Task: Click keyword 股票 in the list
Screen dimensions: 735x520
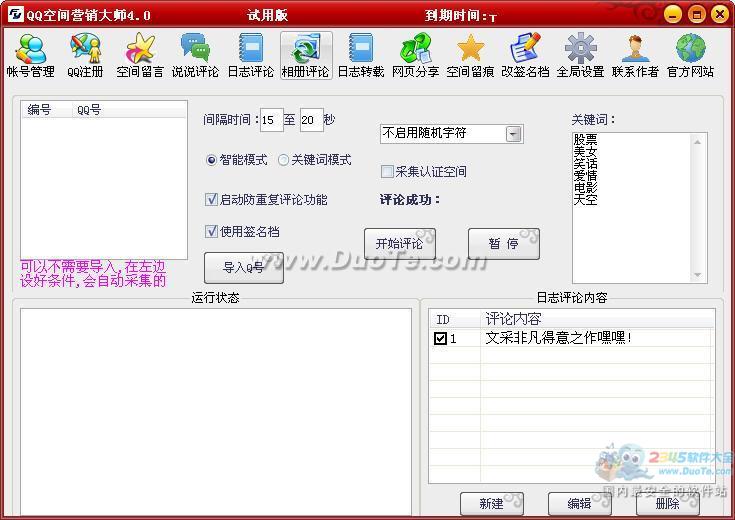Action: [585, 139]
